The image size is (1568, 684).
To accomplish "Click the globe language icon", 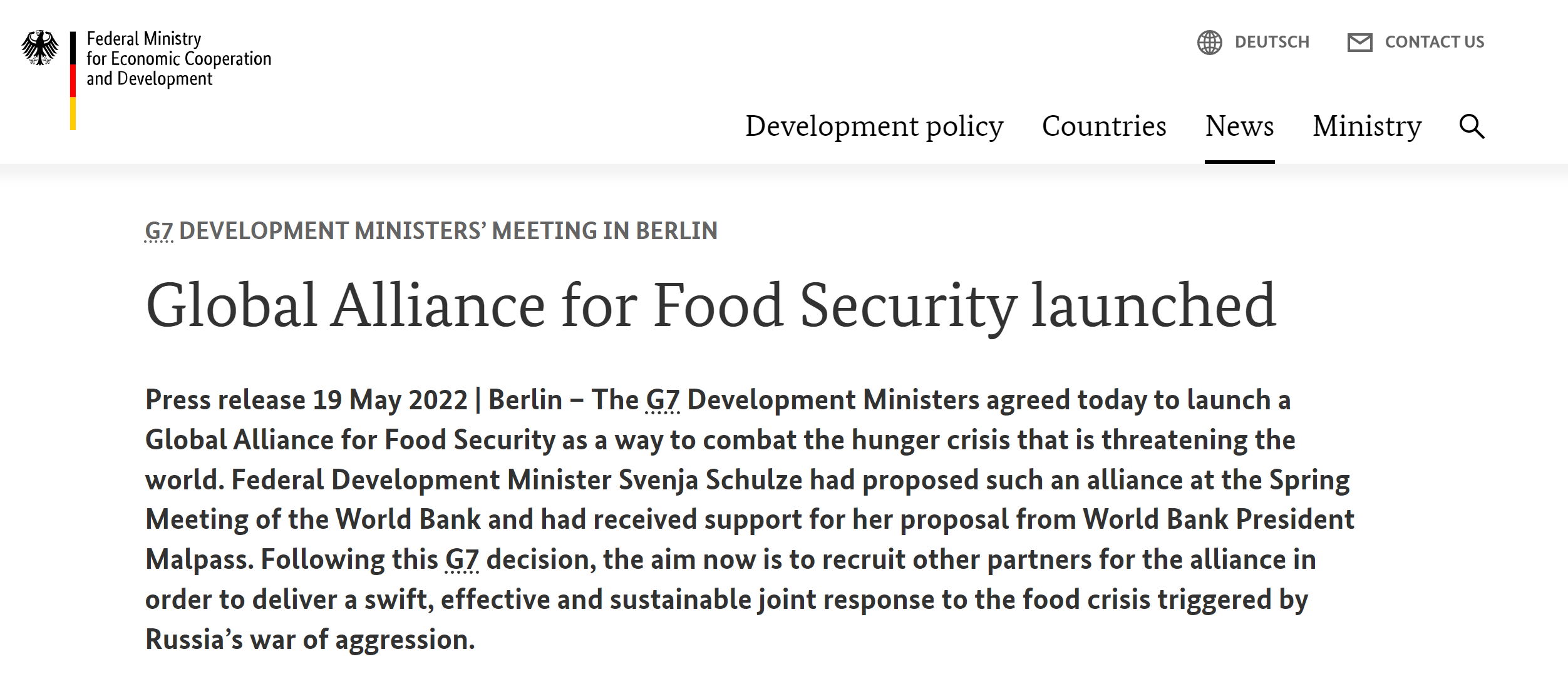I will tap(1209, 43).
